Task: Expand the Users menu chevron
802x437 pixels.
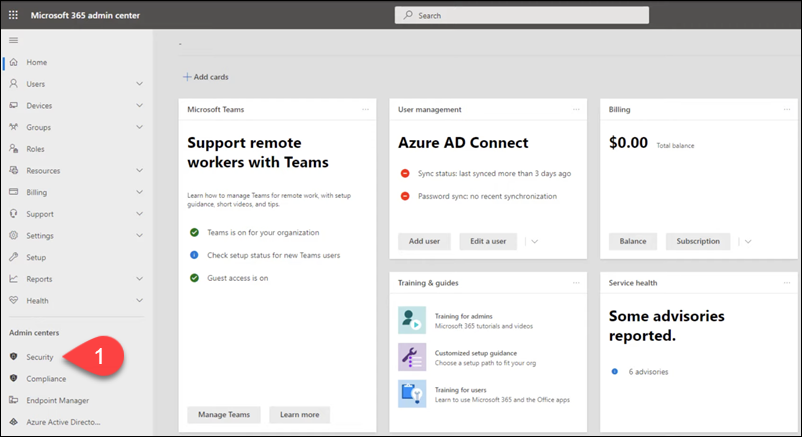Action: (139, 83)
